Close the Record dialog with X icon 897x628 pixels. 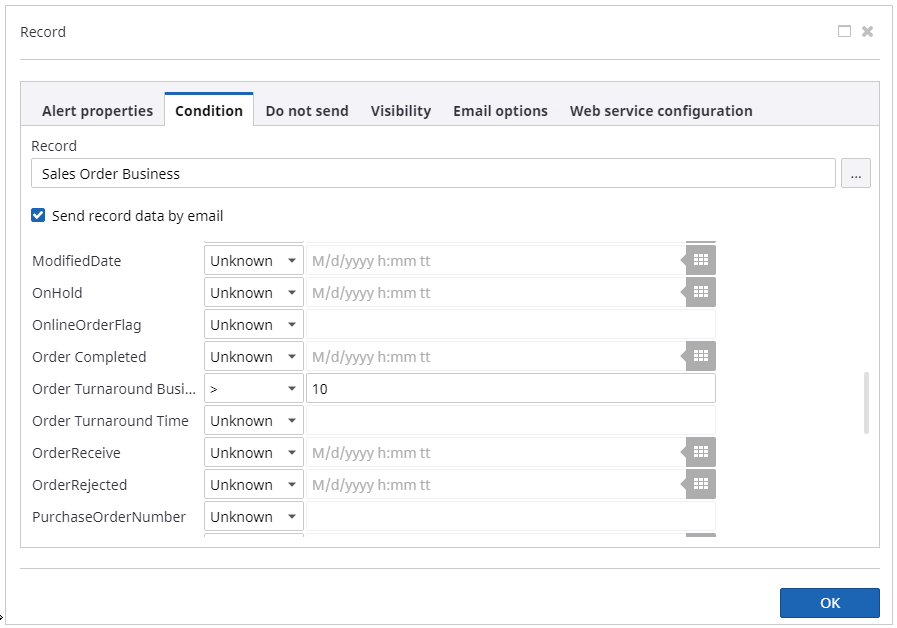coord(867,32)
